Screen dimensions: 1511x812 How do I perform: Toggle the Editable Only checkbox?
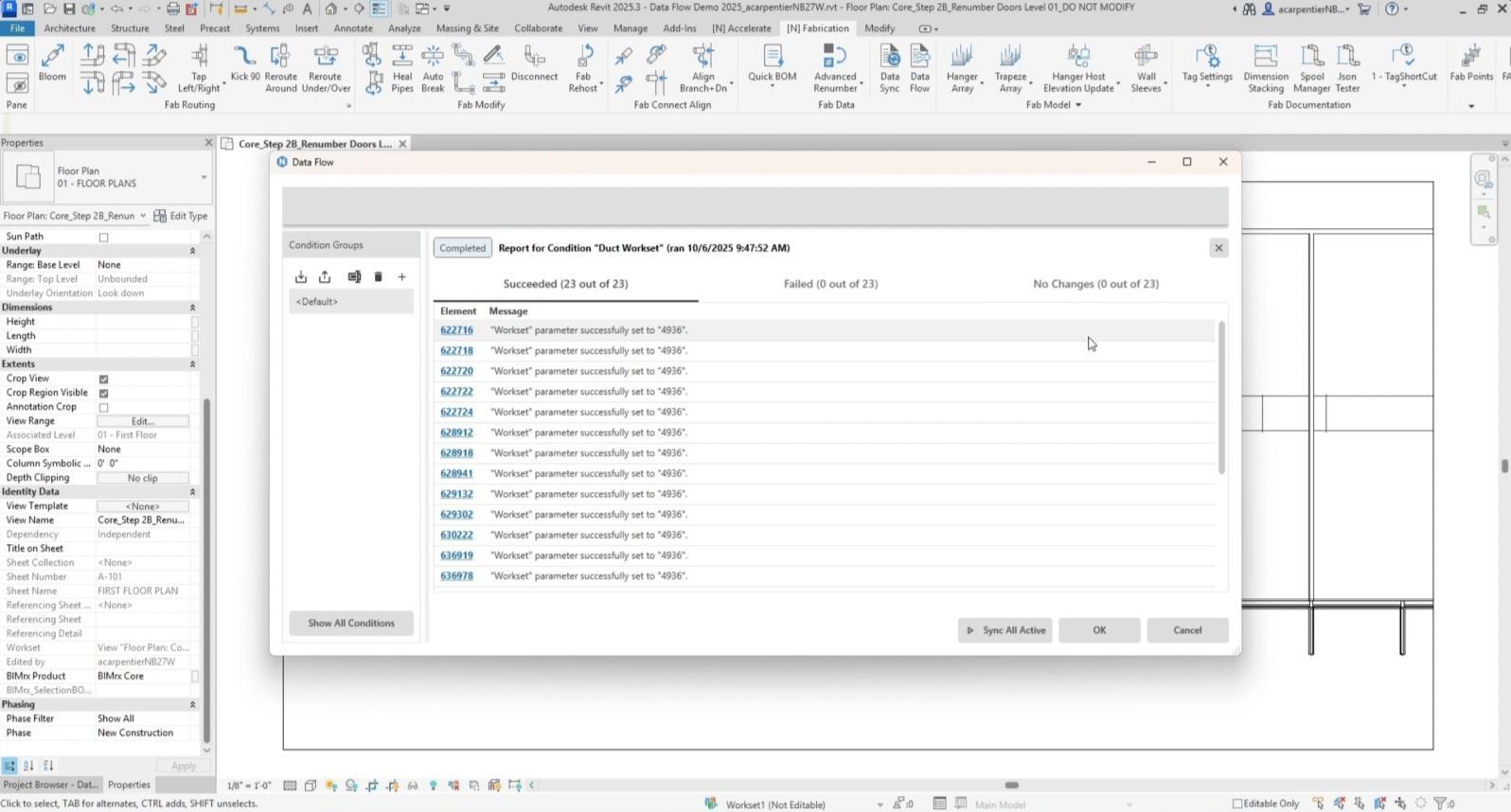[1237, 804]
